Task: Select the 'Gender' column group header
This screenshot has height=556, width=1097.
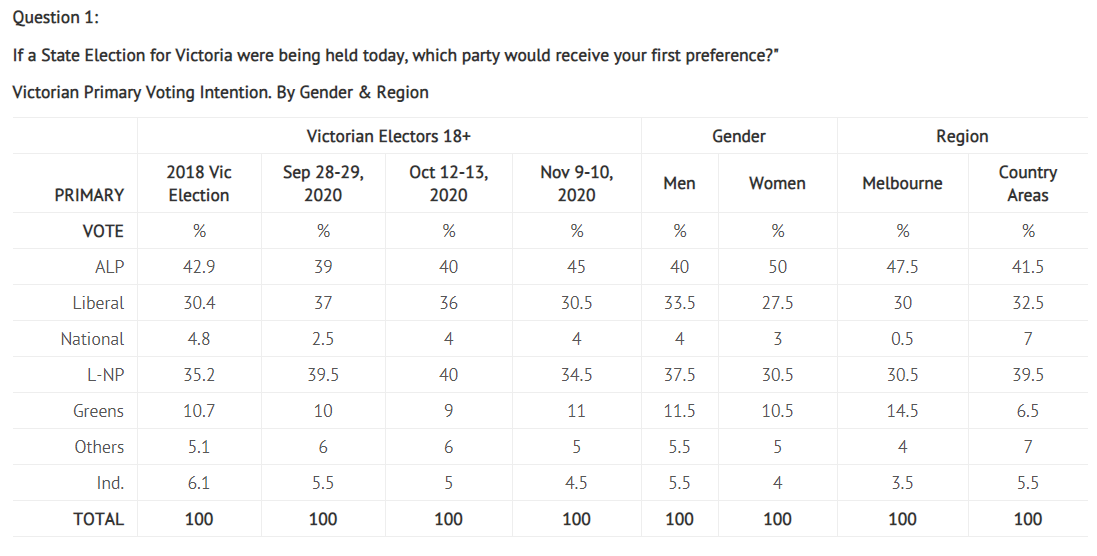Action: 738,136
